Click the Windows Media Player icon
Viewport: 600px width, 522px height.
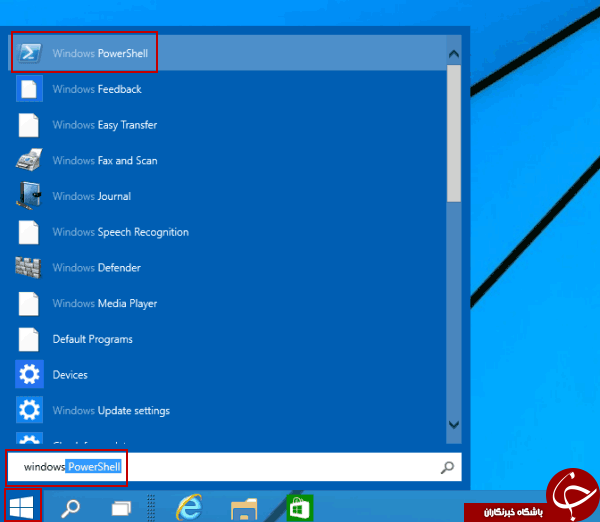click(x=29, y=303)
